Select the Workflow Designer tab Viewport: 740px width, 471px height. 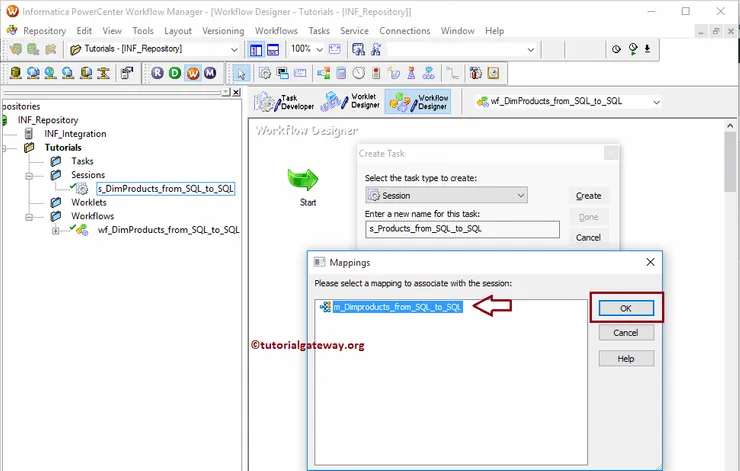pos(418,101)
